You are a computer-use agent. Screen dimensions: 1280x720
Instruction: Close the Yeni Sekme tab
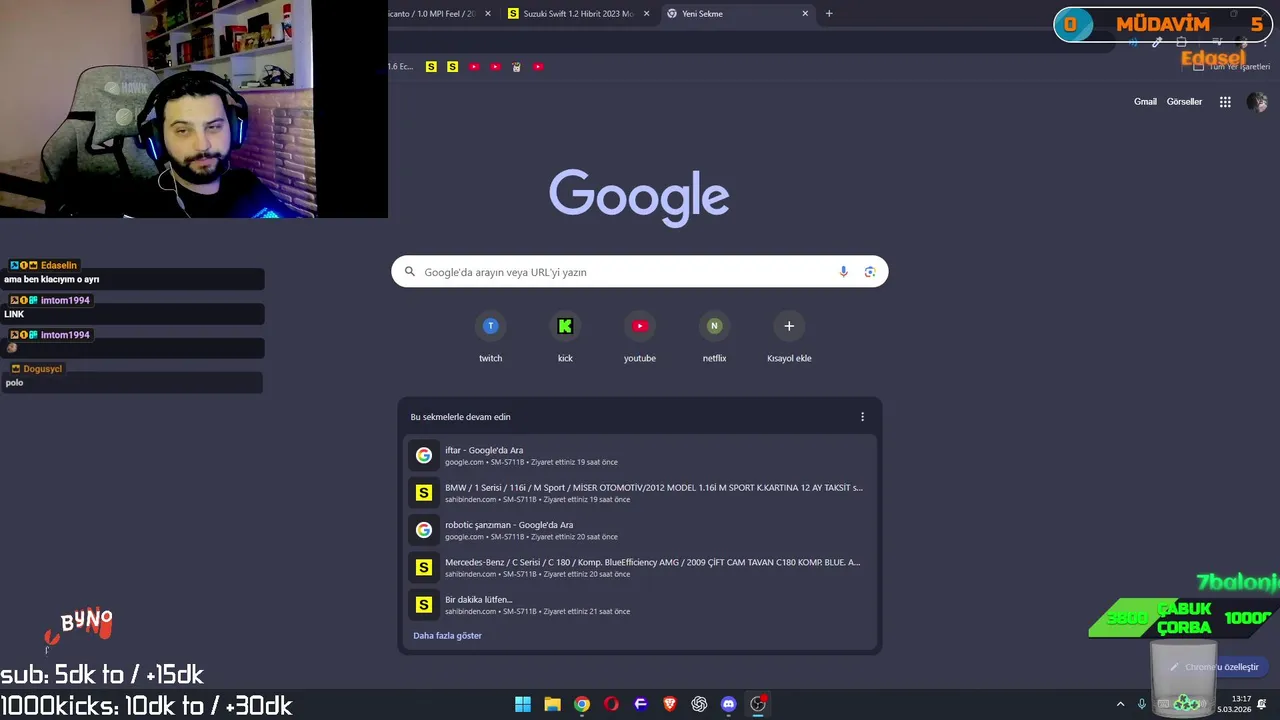[x=805, y=13]
